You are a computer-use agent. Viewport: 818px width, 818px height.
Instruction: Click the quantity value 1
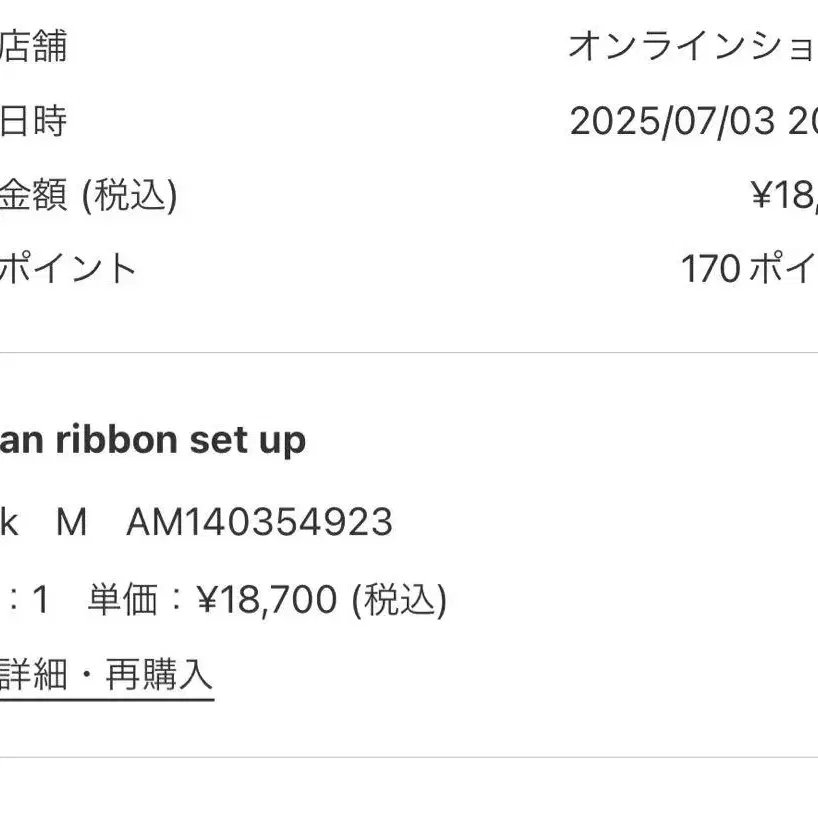pyautogui.click(x=41, y=600)
